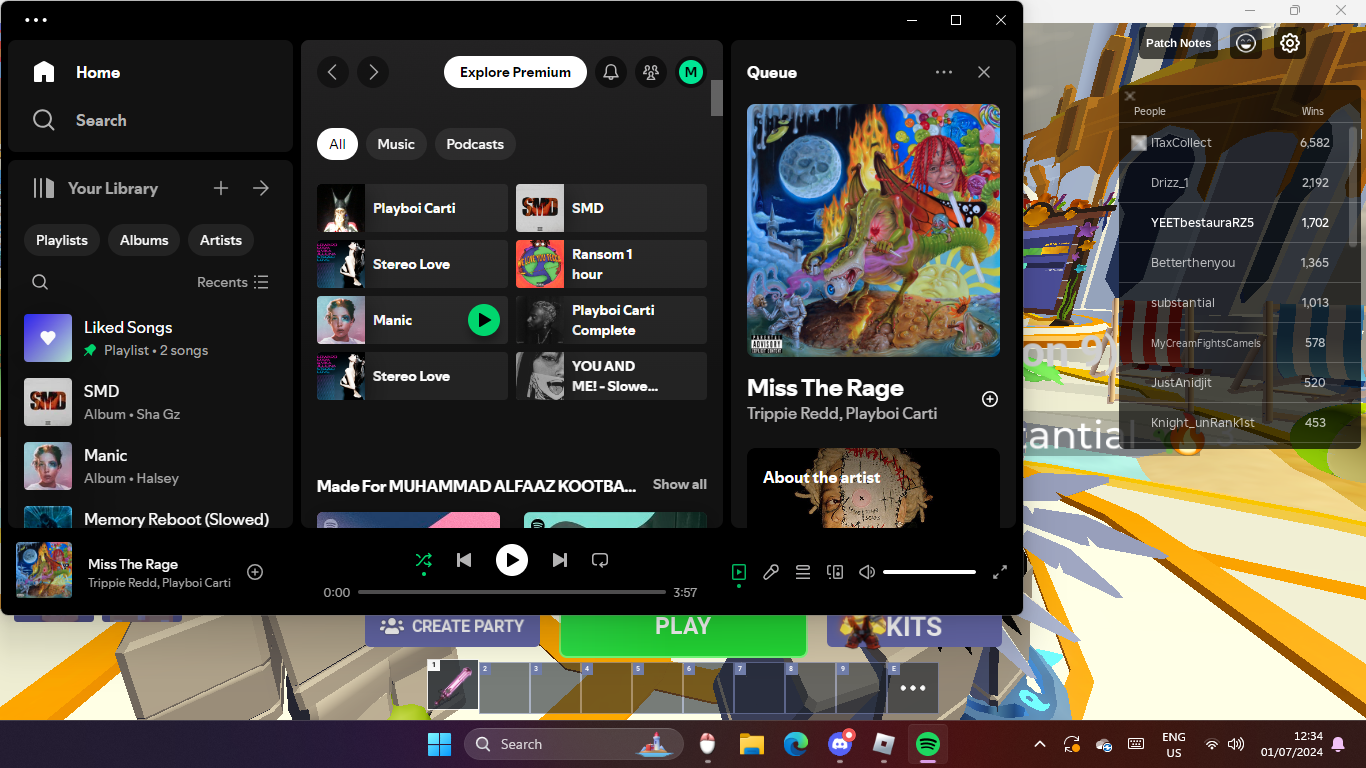Open File Explorer from taskbar

coord(751,744)
